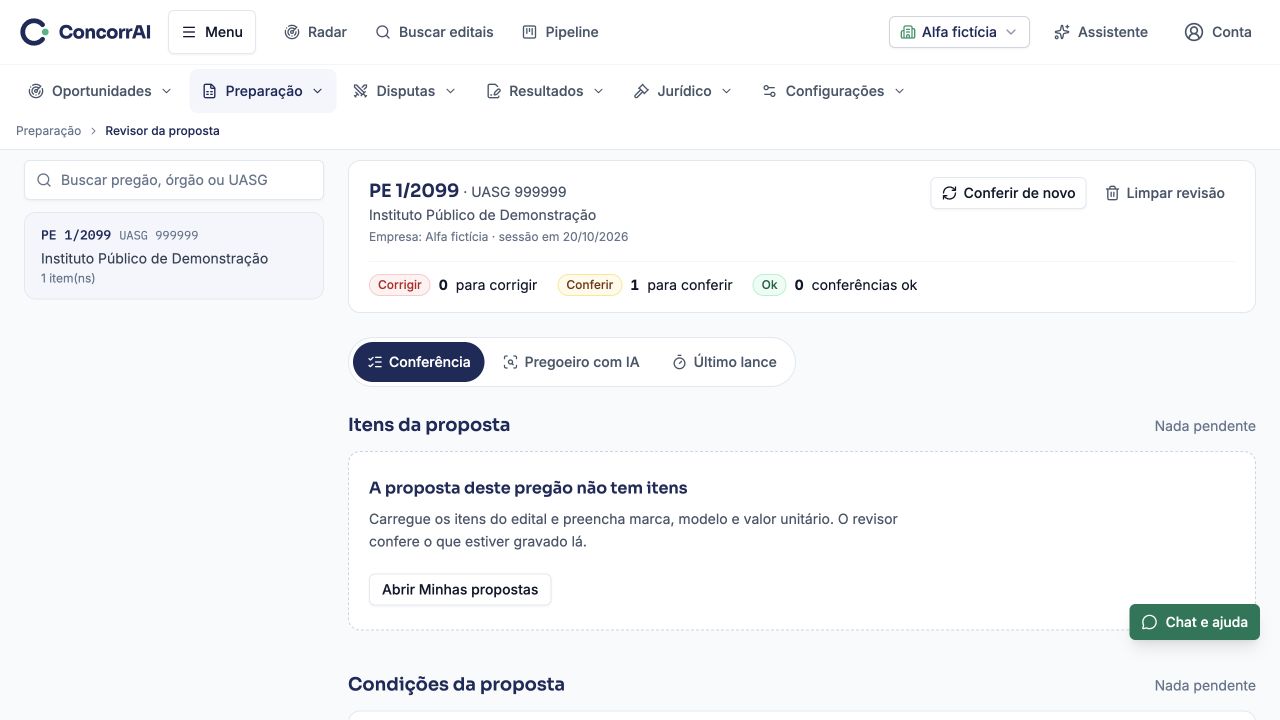Open the hamburger Menu button
Image resolution: width=1280 pixels, height=720 pixels.
click(x=212, y=32)
